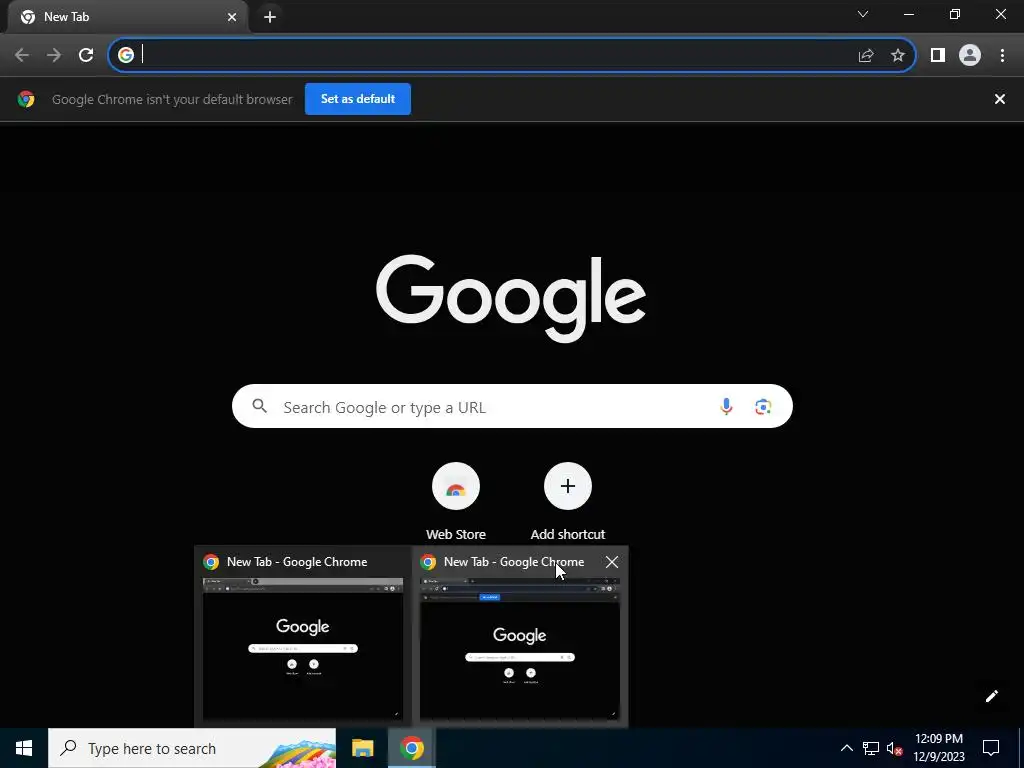Viewport: 1024px width, 768px height.
Task: Dismiss the default browser infobar
Action: tap(1000, 99)
